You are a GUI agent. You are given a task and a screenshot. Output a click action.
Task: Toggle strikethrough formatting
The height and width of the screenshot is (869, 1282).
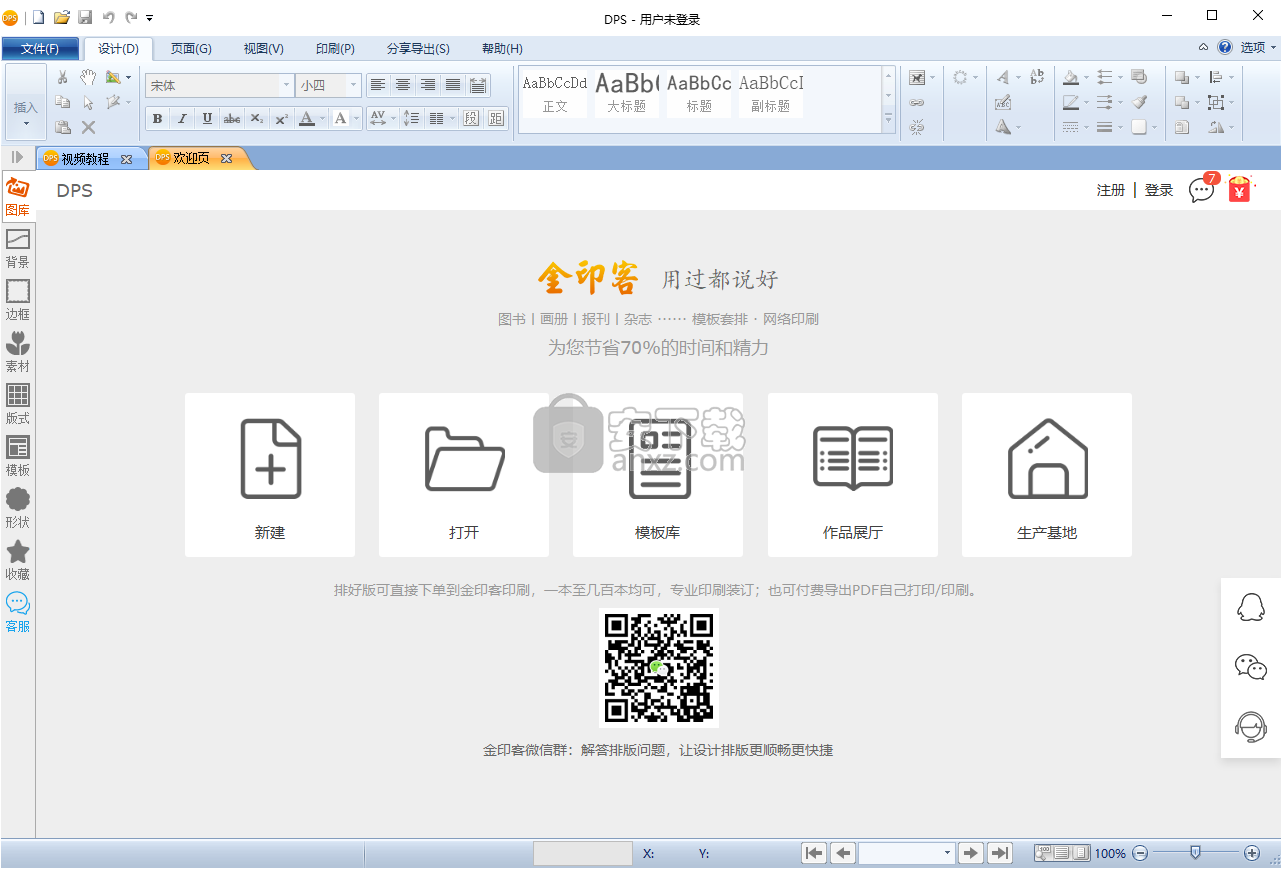click(232, 119)
